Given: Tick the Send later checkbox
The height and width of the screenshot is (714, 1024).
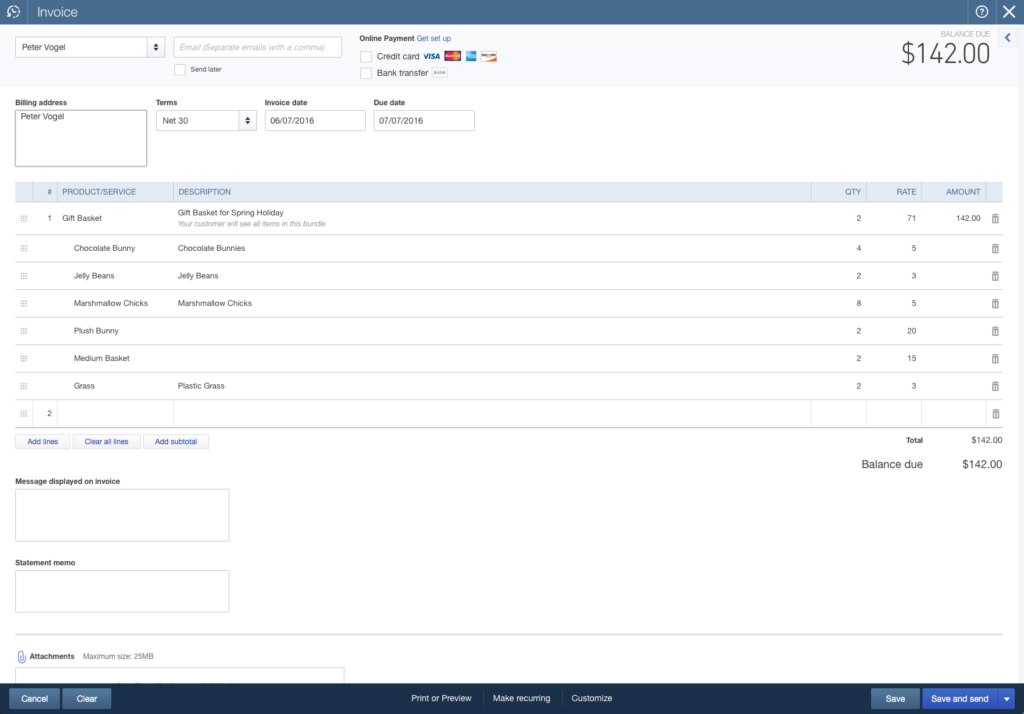Looking at the screenshot, I should pos(180,69).
